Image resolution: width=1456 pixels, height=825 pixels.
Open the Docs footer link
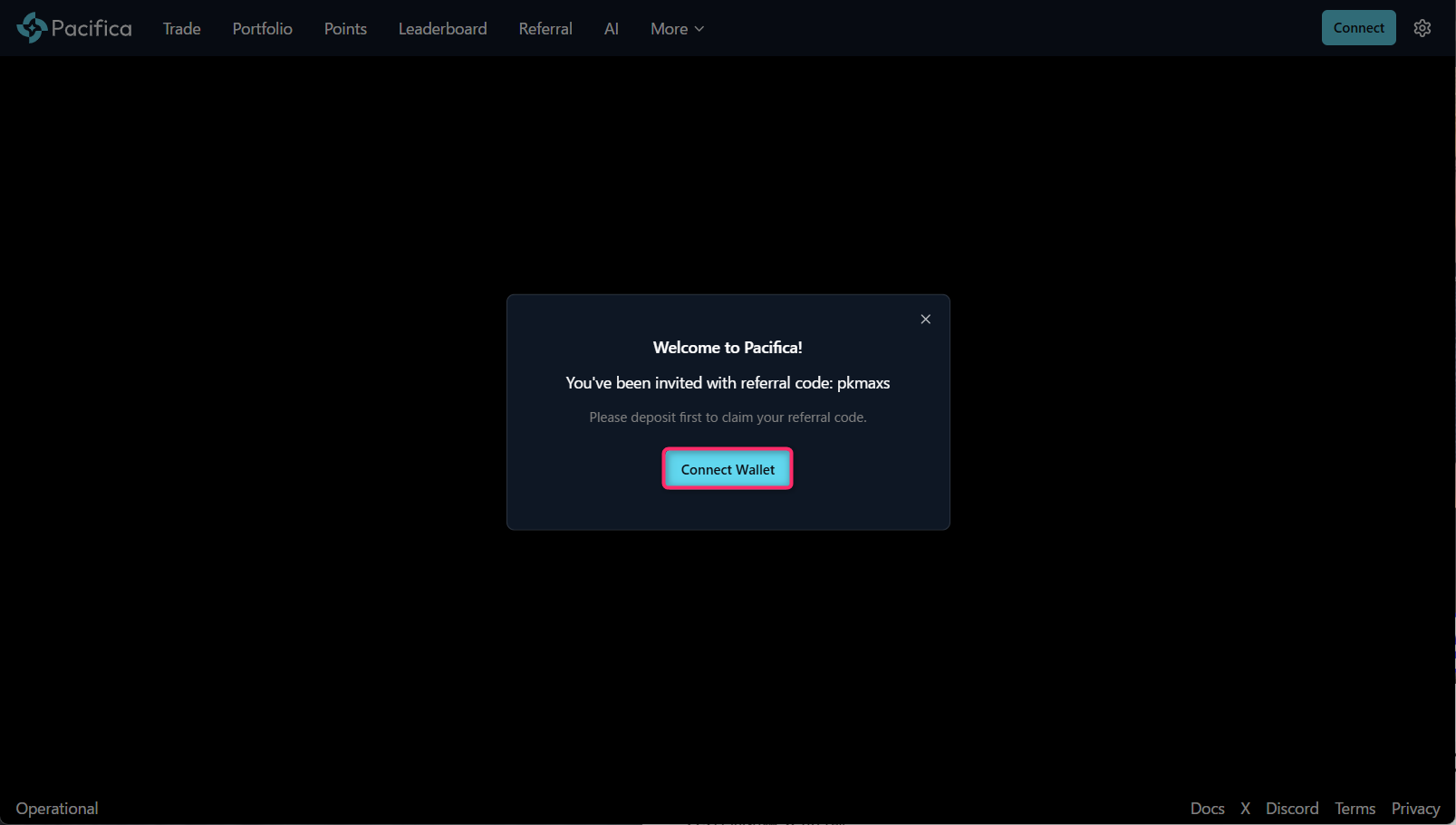pyautogui.click(x=1207, y=808)
